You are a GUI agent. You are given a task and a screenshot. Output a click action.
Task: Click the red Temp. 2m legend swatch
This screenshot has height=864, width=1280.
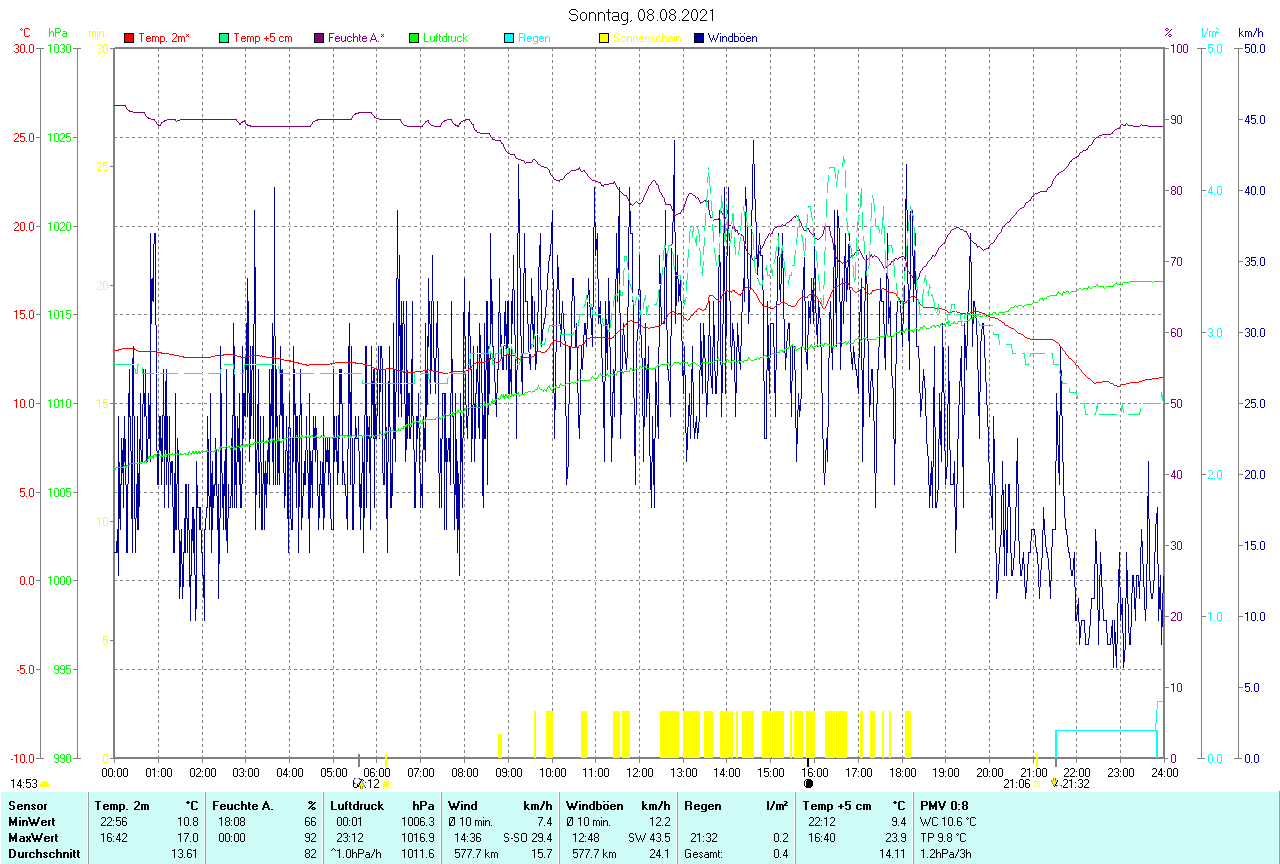click(129, 38)
